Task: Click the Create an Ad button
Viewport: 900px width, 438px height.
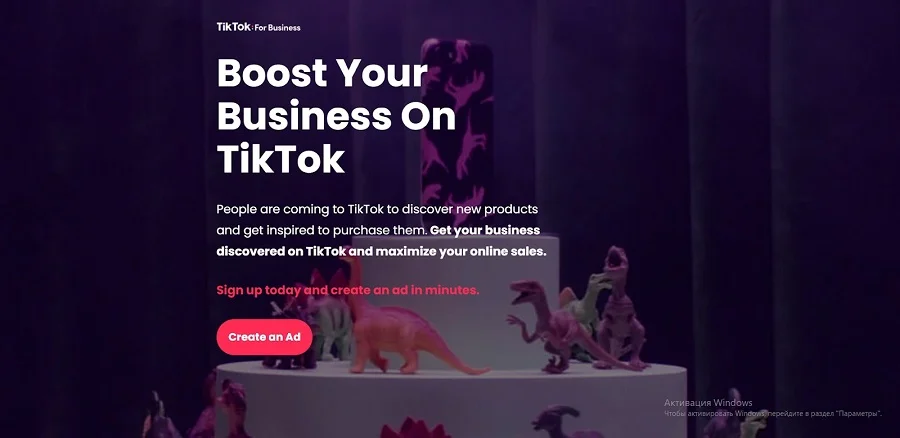Action: tap(264, 337)
